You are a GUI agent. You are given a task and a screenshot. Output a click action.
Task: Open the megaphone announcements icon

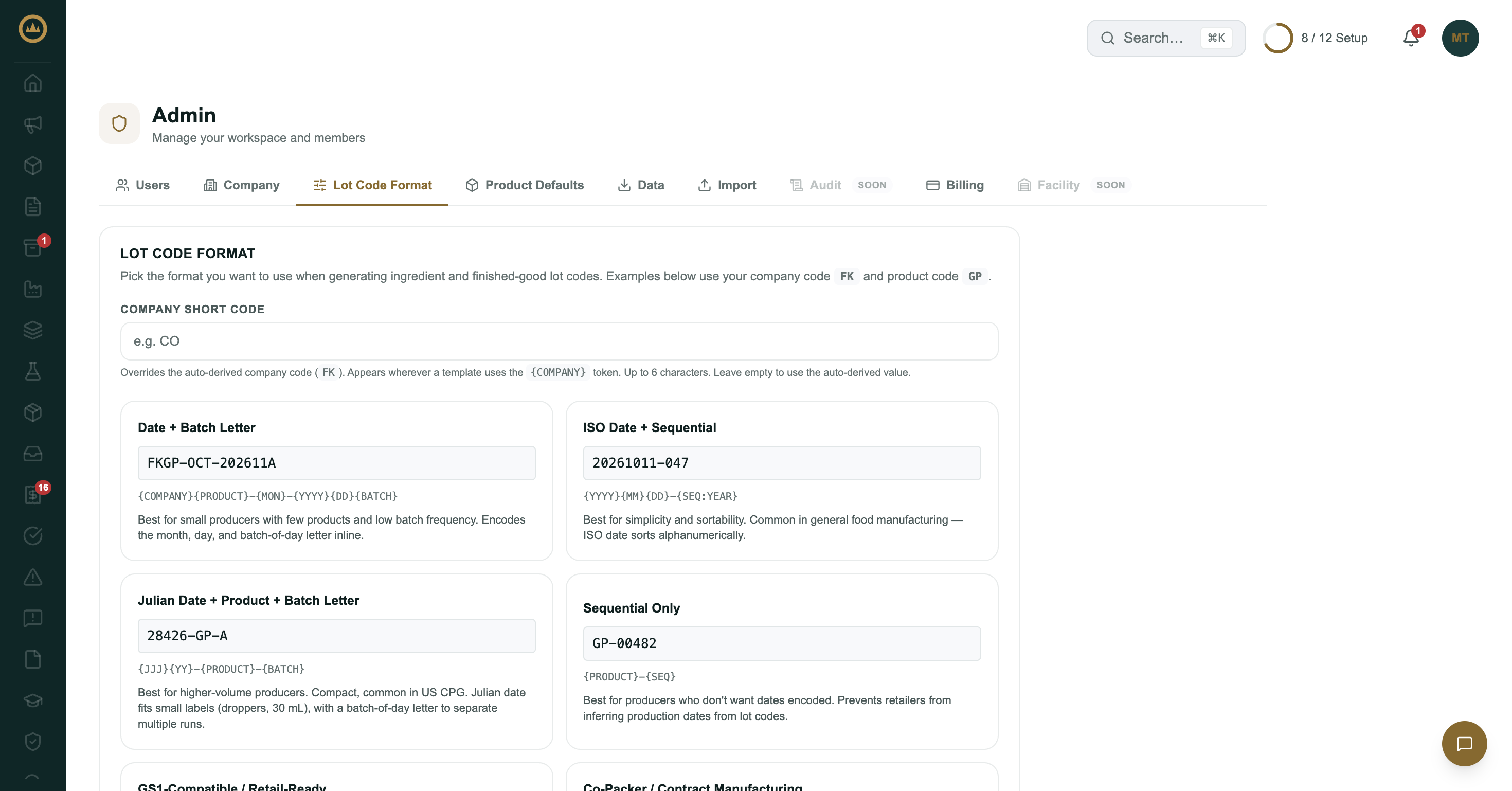click(x=33, y=124)
